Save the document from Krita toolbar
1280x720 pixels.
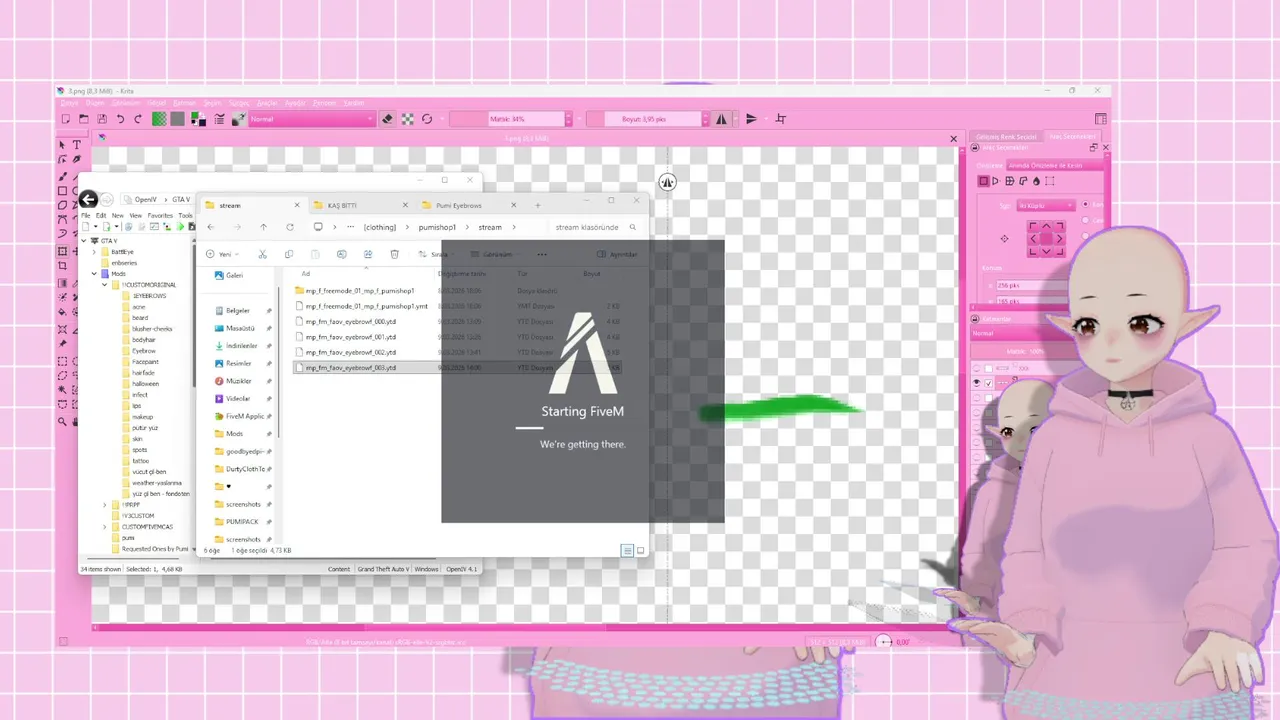[101, 119]
